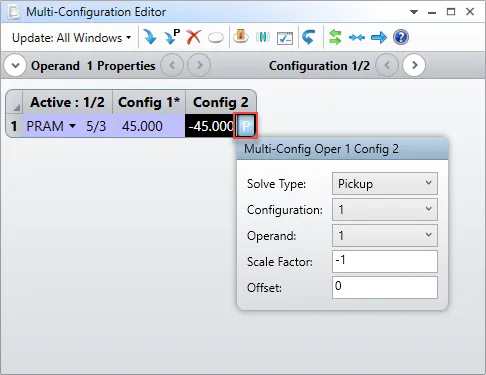Click the green swap arrows icon
Viewport: 486px width, 375px height.
(335, 37)
